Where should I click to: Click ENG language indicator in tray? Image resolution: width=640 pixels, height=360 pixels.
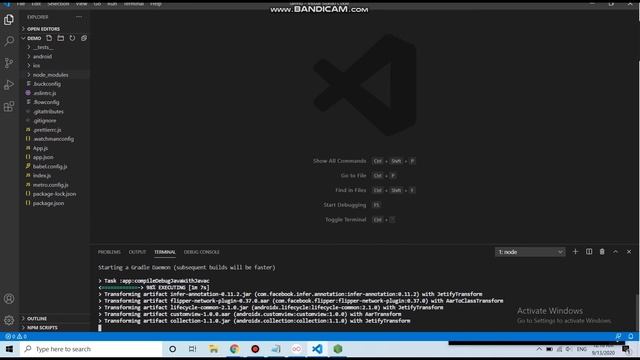click(582, 349)
